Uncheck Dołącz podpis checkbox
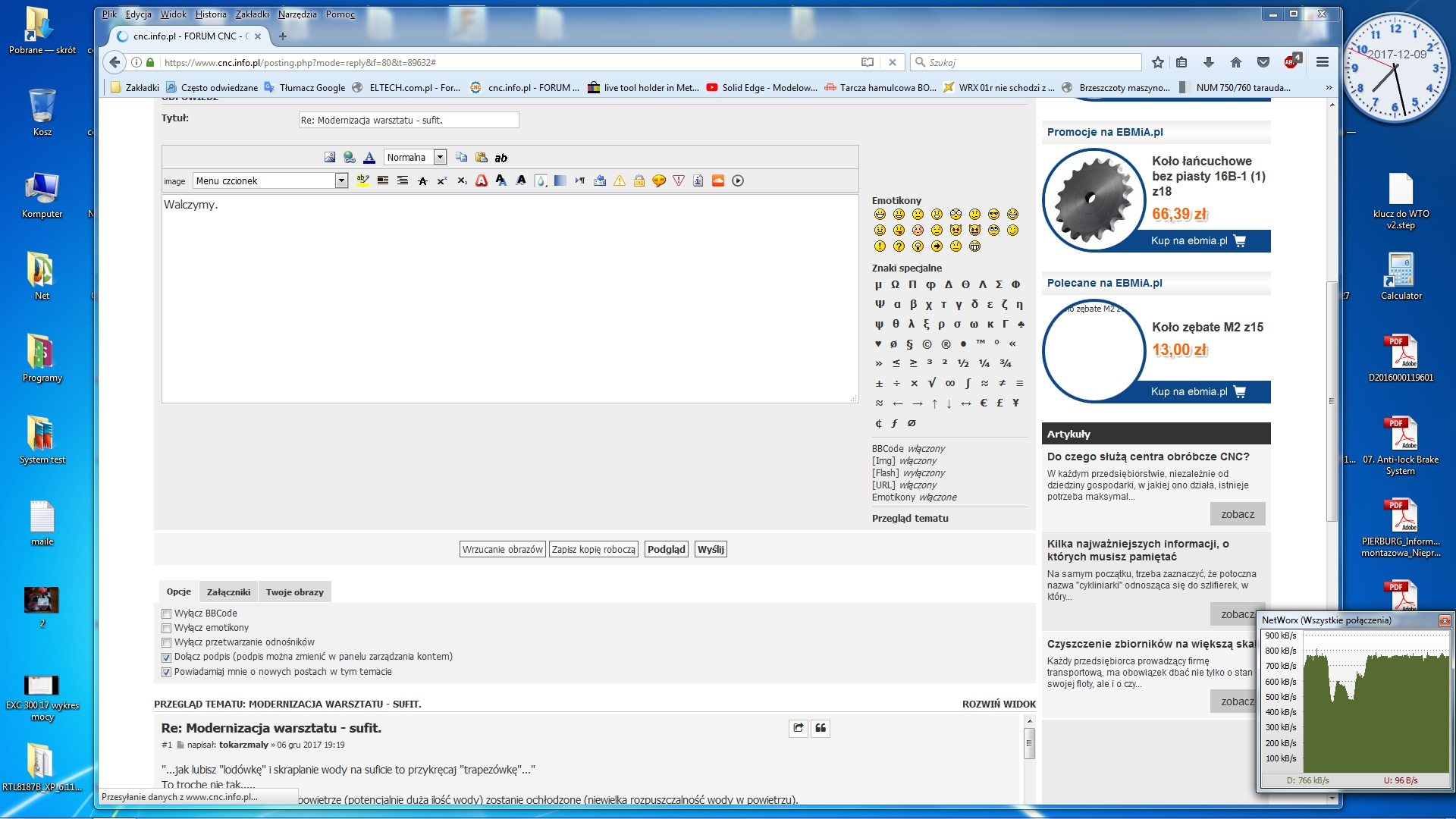 (166, 657)
